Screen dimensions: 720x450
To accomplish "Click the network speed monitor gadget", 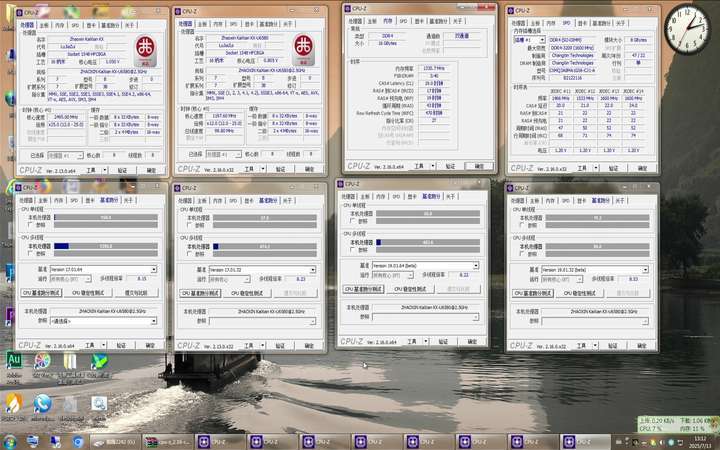I will (676, 424).
